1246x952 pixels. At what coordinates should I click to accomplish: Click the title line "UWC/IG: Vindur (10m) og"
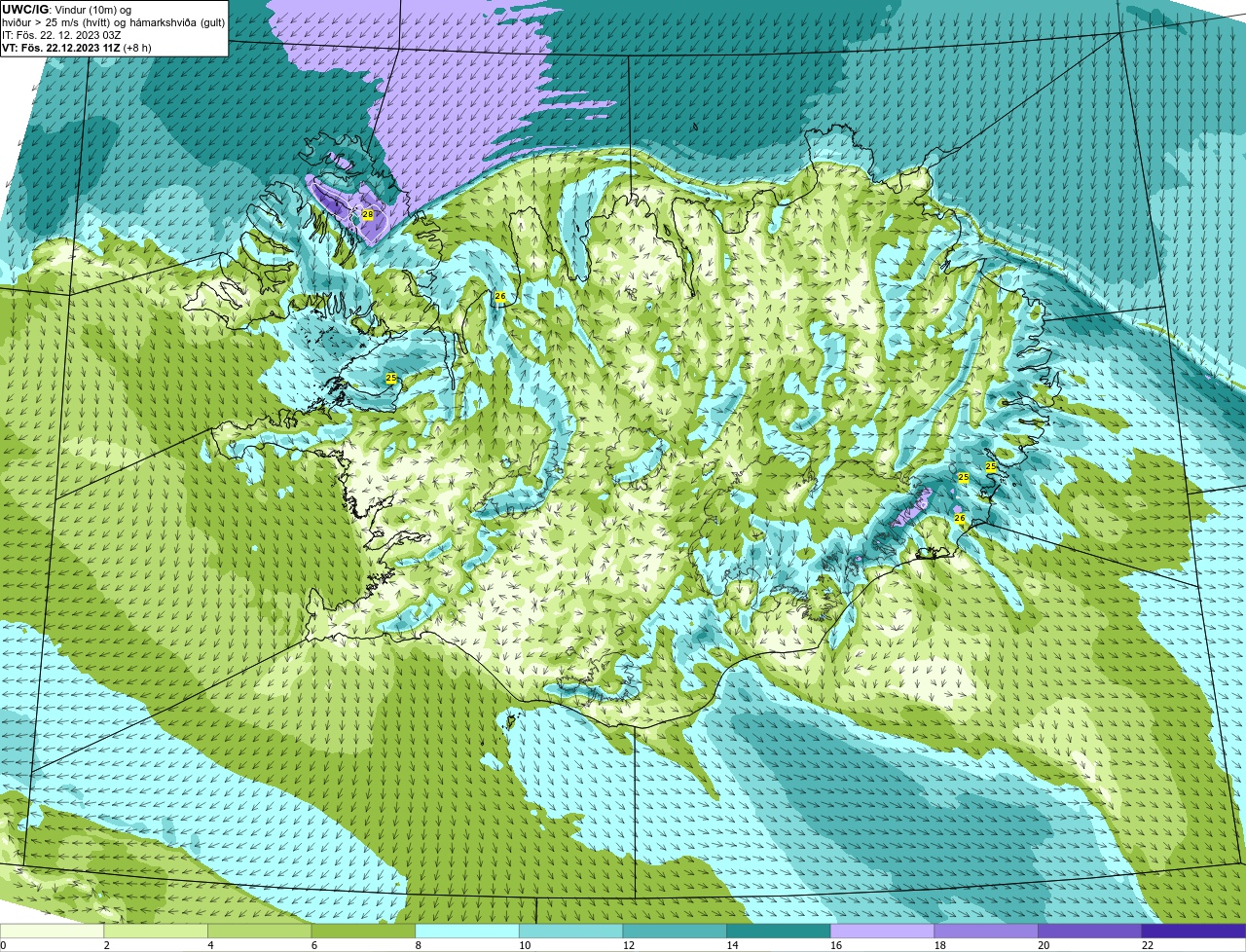pyautogui.click(x=66, y=10)
